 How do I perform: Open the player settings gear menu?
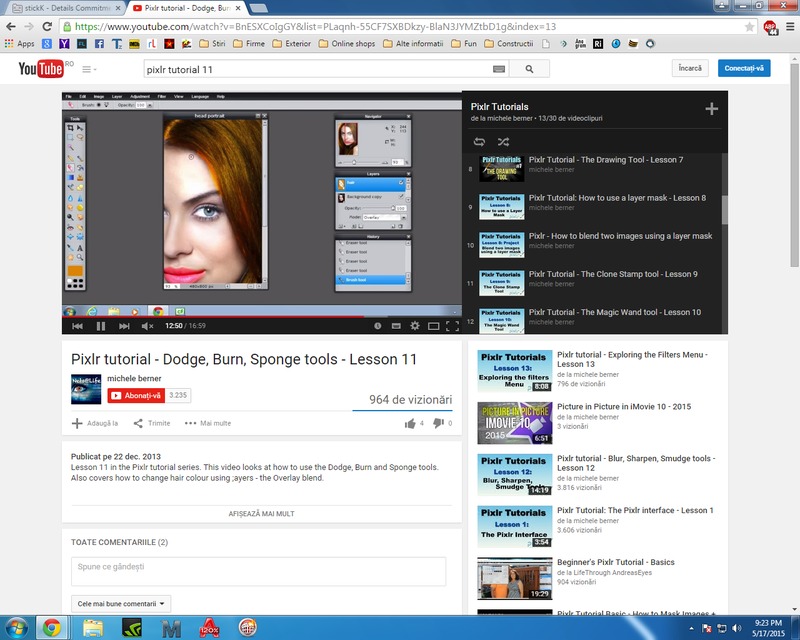(x=415, y=326)
